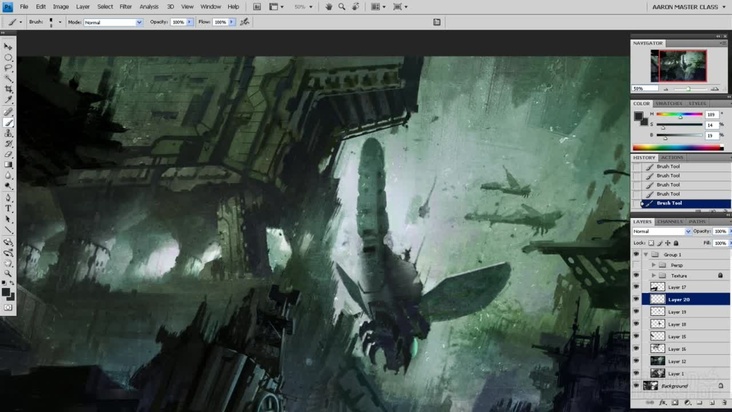Select the Elliptical Marquee tool
The width and height of the screenshot is (732, 412).
tap(8, 57)
